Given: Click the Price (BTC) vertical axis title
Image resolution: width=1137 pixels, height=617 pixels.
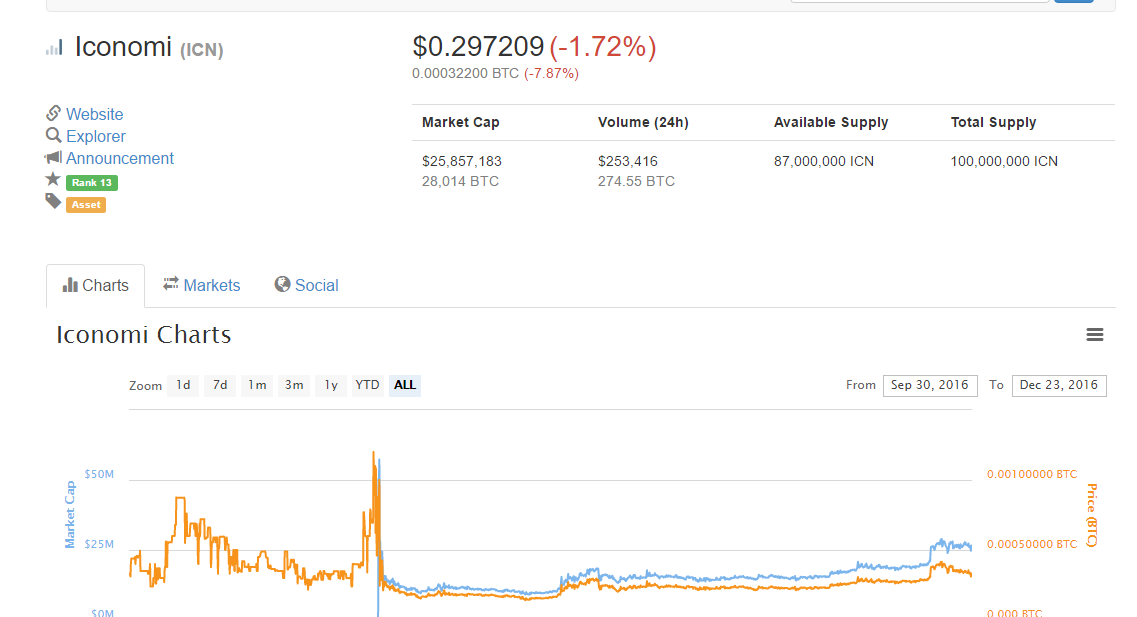Looking at the screenshot, I should click(1091, 515).
